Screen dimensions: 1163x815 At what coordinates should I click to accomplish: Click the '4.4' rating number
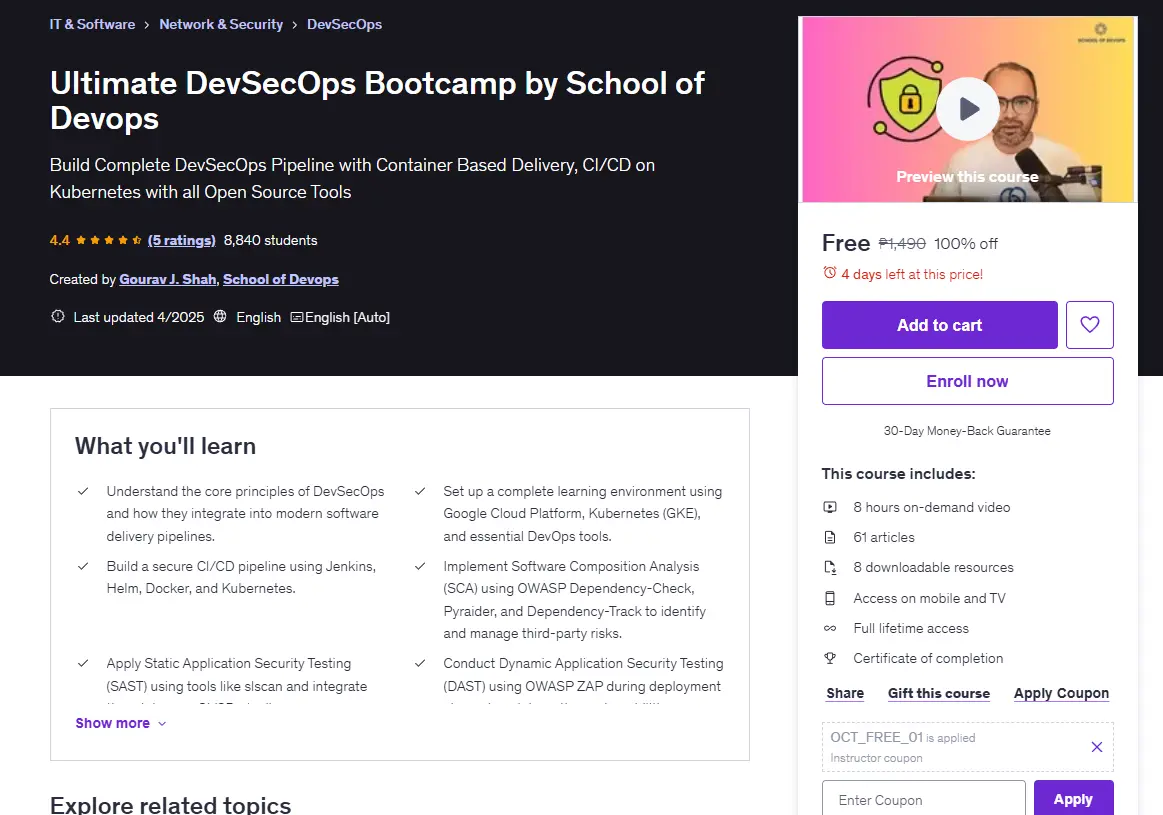coord(59,240)
